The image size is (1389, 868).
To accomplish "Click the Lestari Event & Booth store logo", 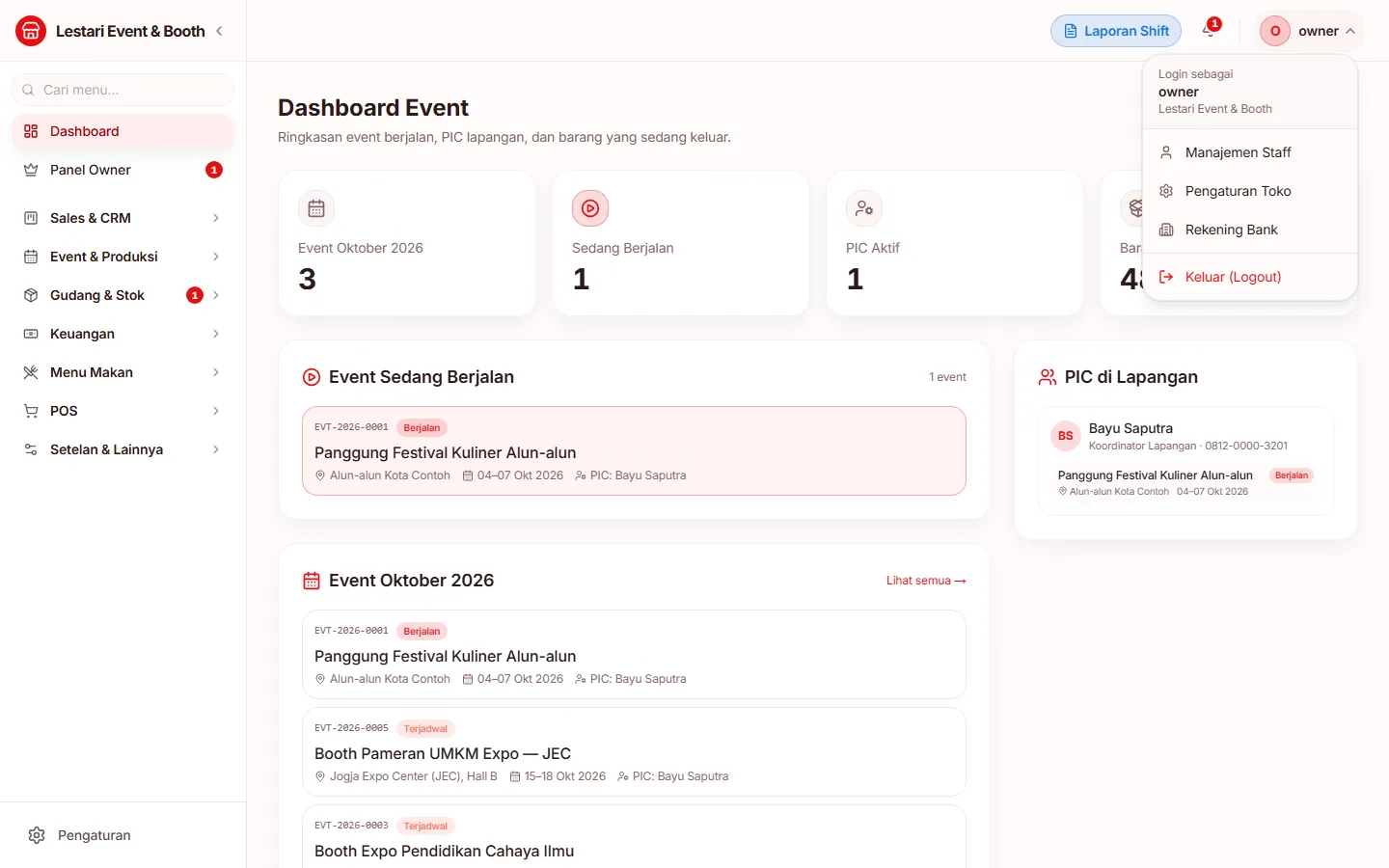I will [x=31, y=31].
